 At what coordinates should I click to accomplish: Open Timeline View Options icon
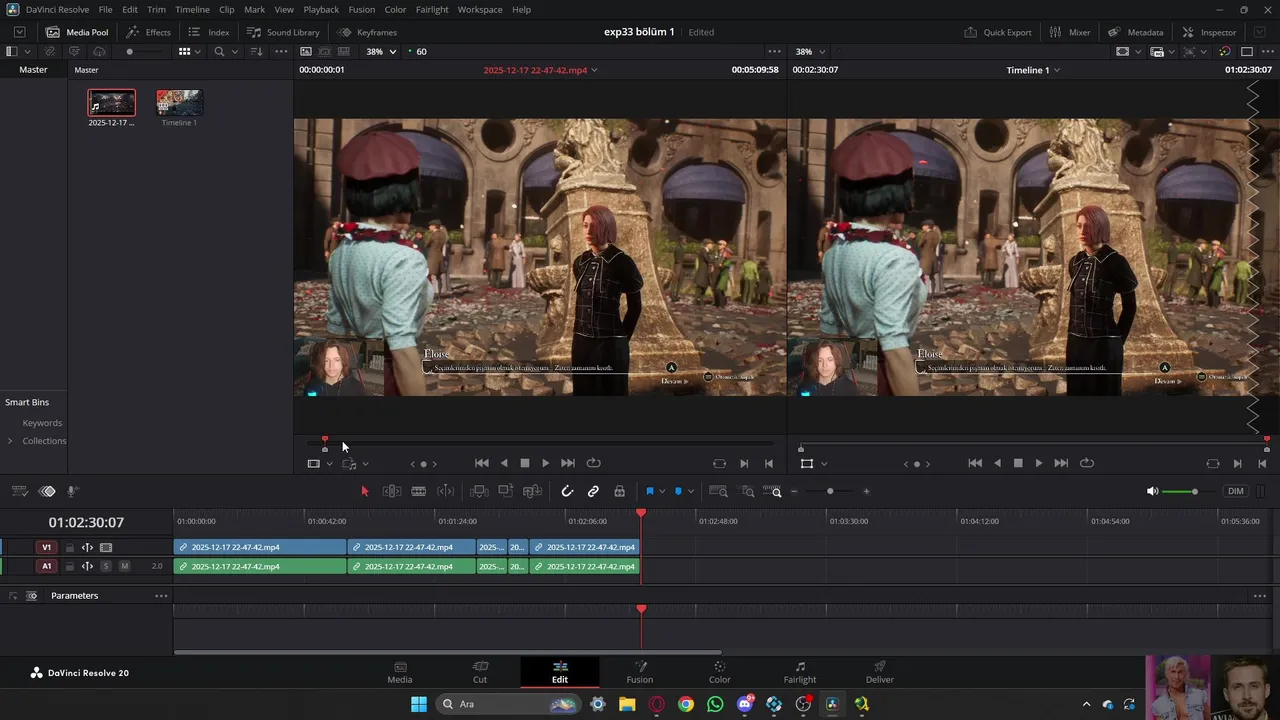coord(19,491)
